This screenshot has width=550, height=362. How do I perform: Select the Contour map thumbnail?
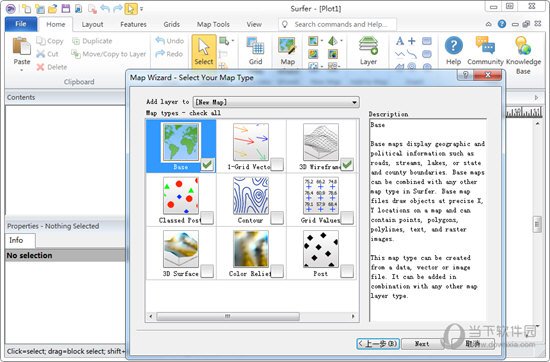251,196
